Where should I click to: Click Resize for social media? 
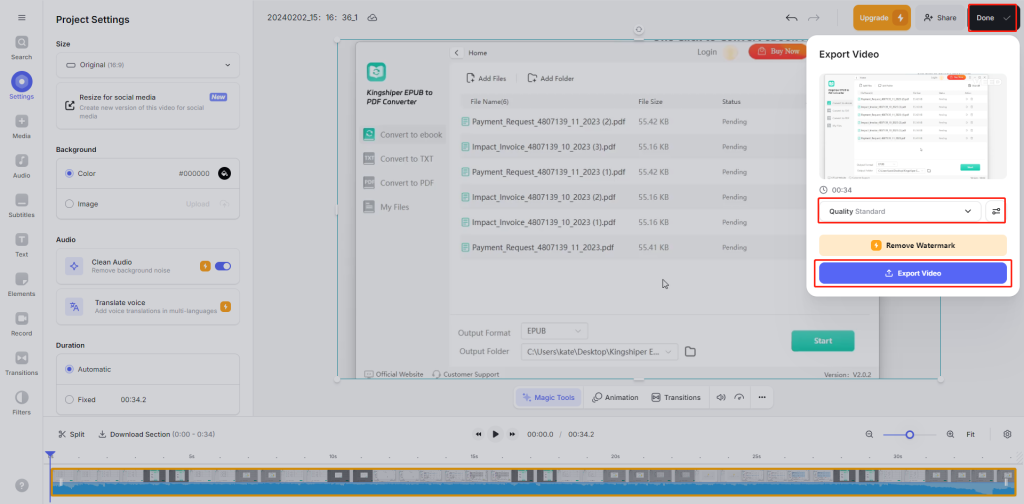pos(148,106)
